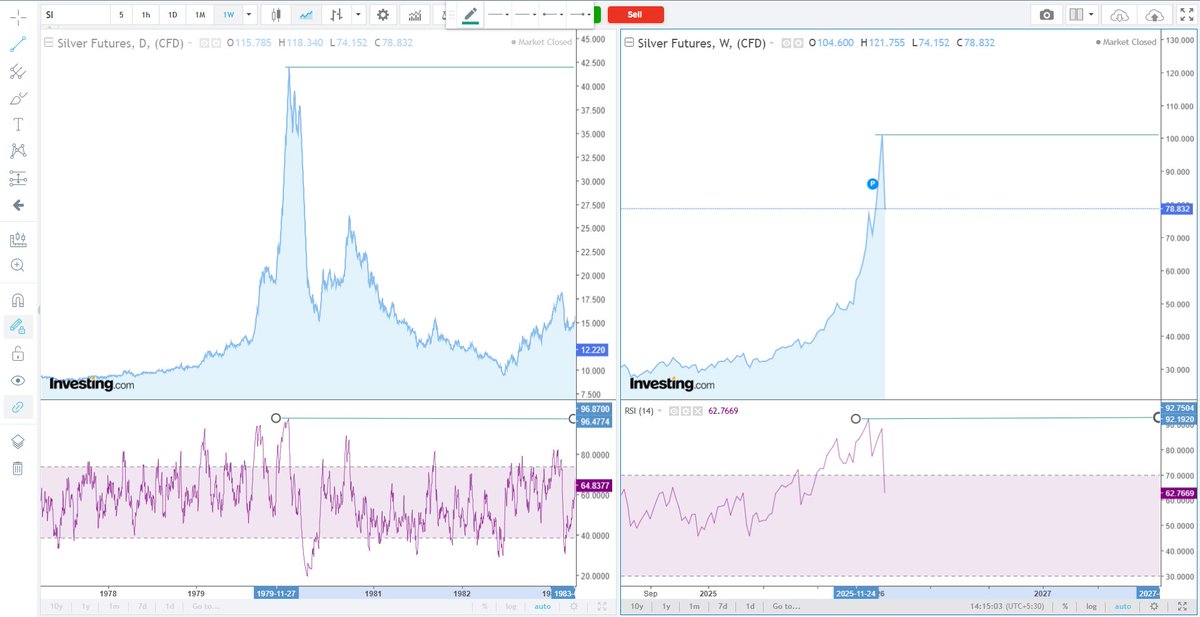
Task: Maximize the left chart pane
Action: 602,606
